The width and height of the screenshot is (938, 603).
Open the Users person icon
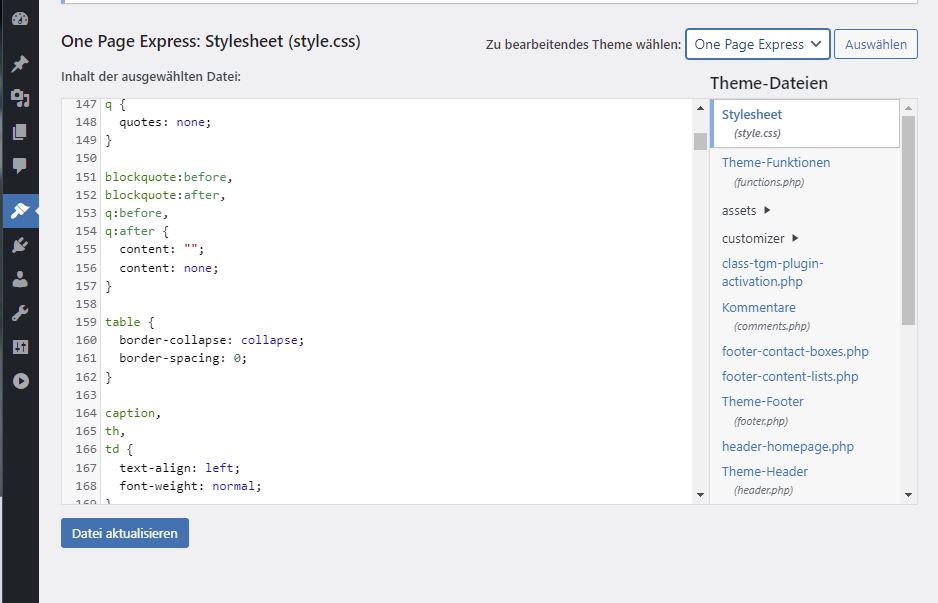pyautogui.click(x=20, y=279)
